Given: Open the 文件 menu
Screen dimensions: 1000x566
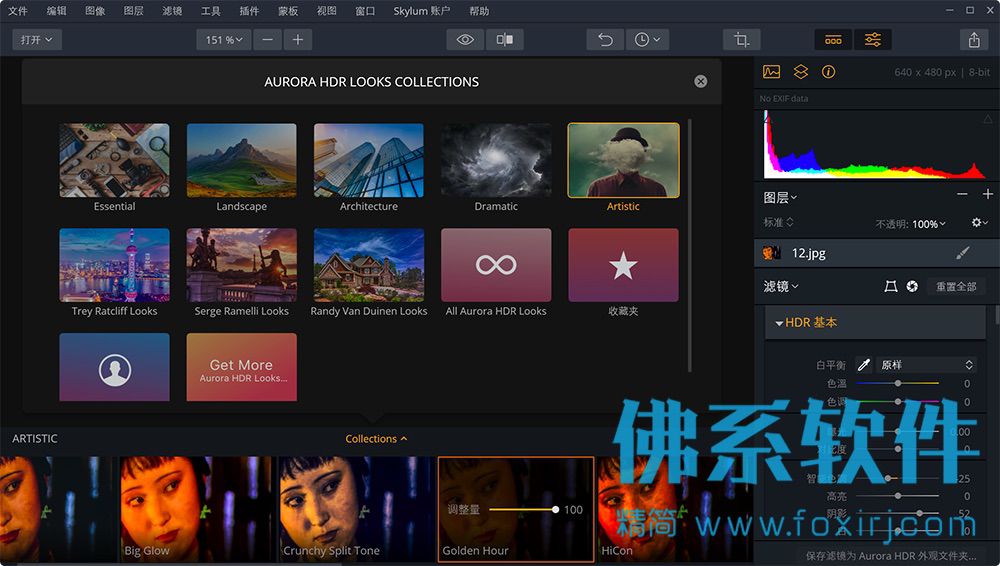Looking at the screenshot, I should [x=18, y=11].
